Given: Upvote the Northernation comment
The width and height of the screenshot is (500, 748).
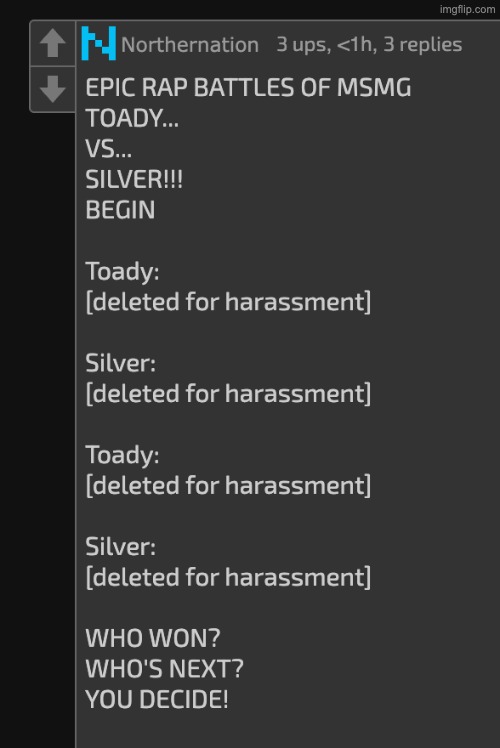Looking at the screenshot, I should point(52,43).
